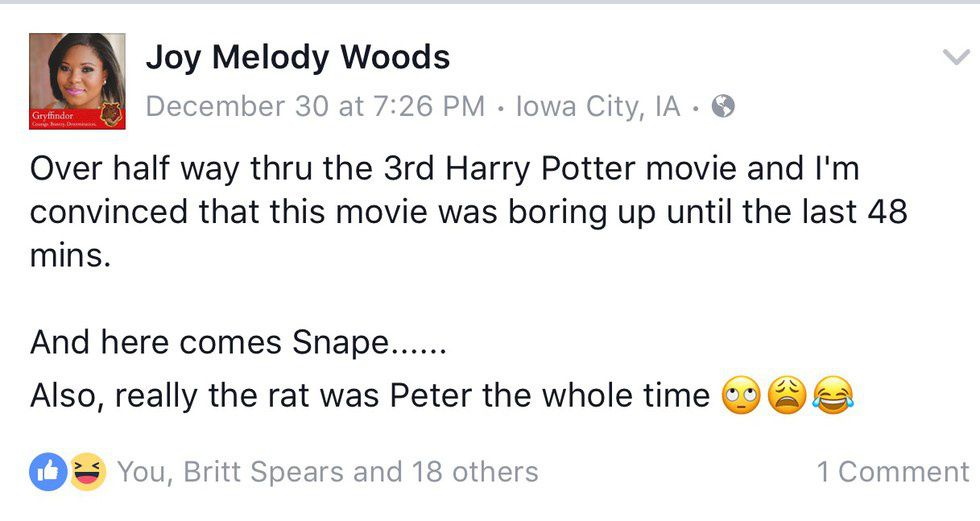
Task: Click the globe public audience icon
Action: pyautogui.click(x=723, y=106)
